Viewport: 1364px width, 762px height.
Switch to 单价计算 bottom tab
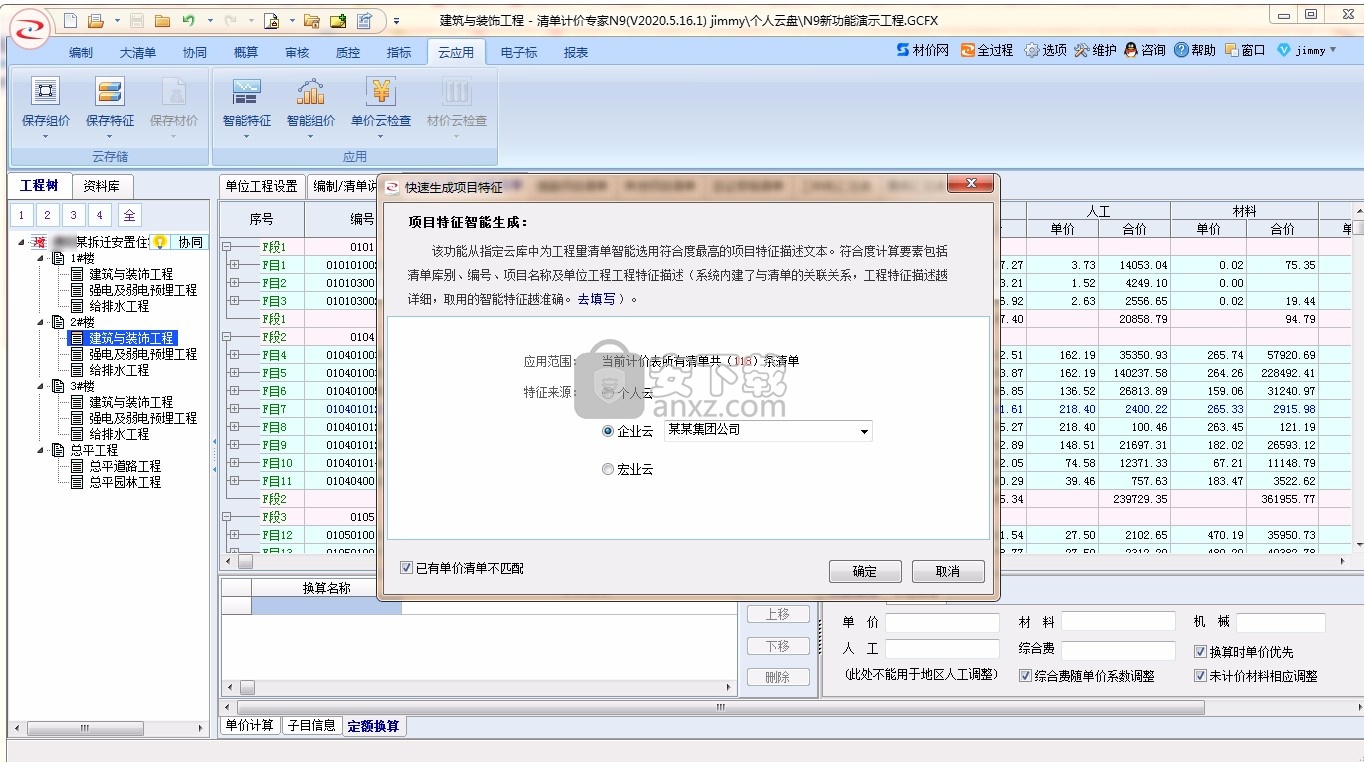[250, 726]
